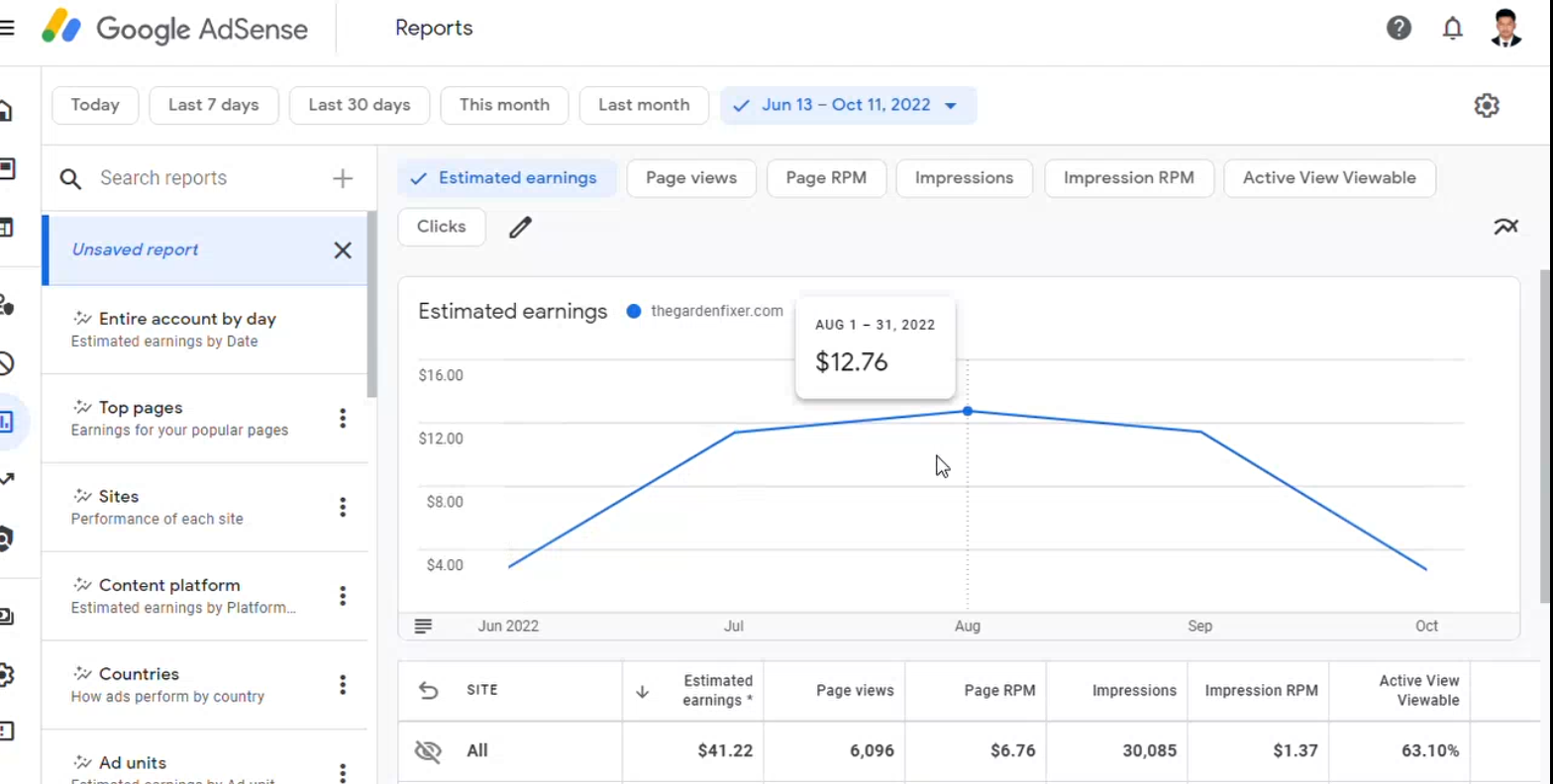Viewport: 1553px width, 784px height.
Task: Click the $41.22 earnings total cell
Action: [x=725, y=750]
